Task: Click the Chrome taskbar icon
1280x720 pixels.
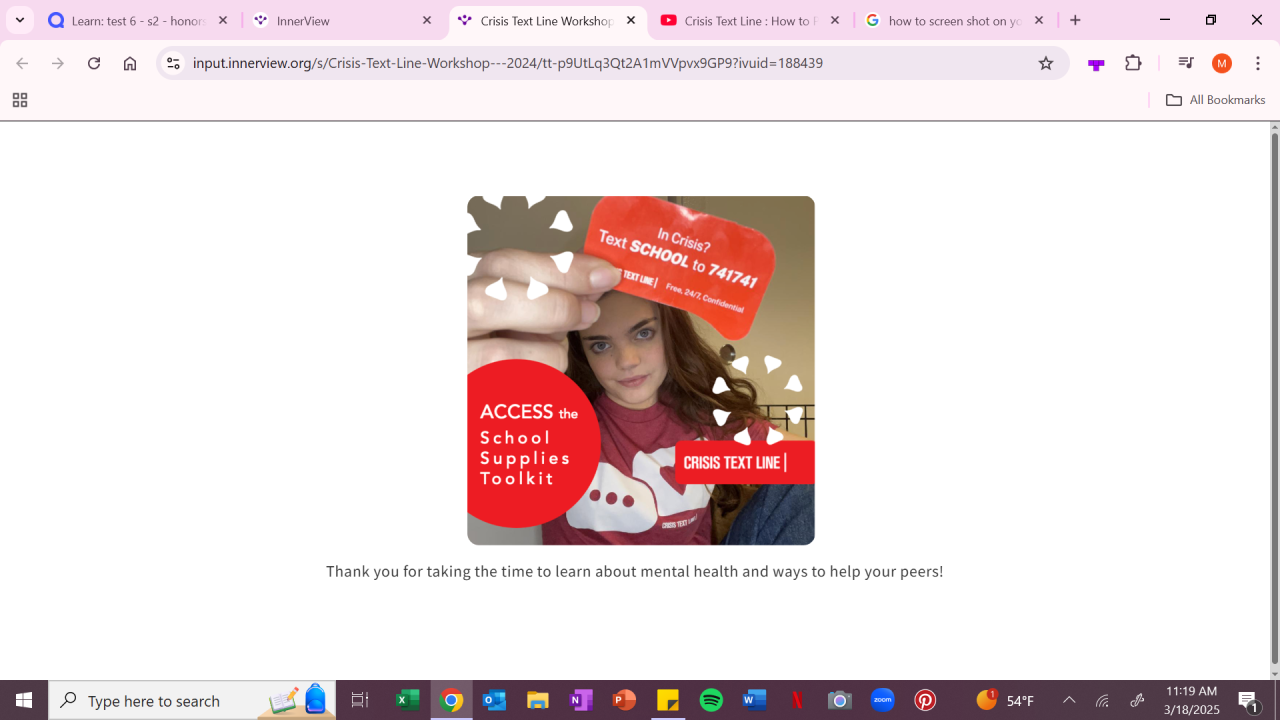Action: pos(452,700)
